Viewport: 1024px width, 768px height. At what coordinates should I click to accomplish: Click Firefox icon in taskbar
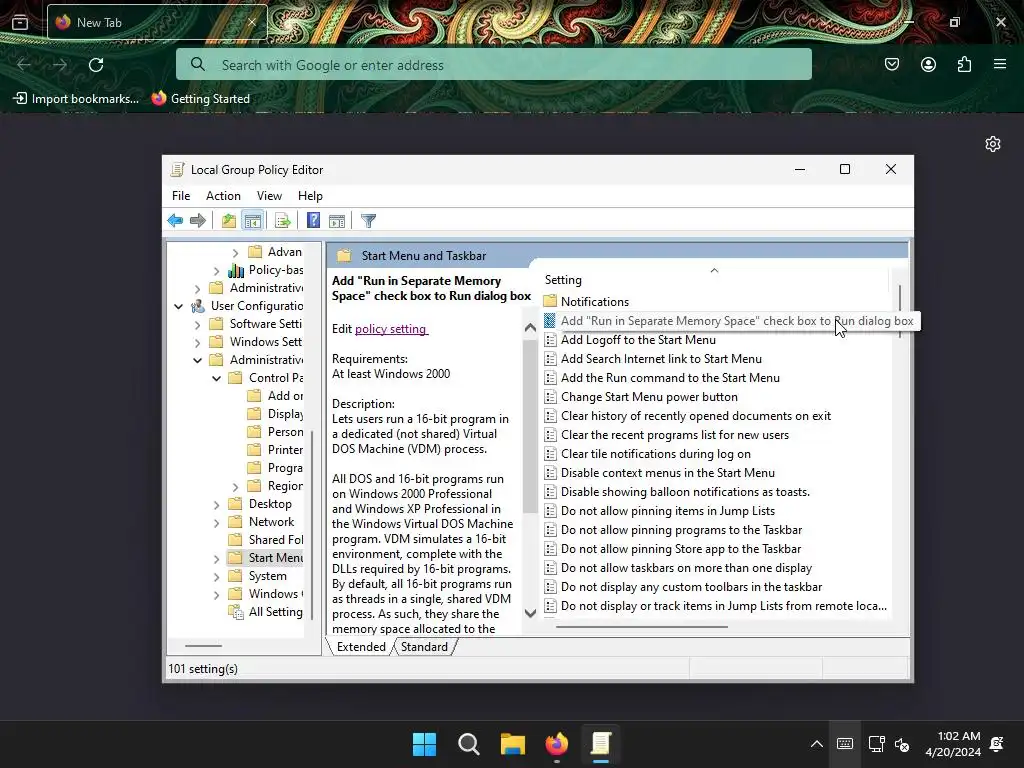(556, 744)
